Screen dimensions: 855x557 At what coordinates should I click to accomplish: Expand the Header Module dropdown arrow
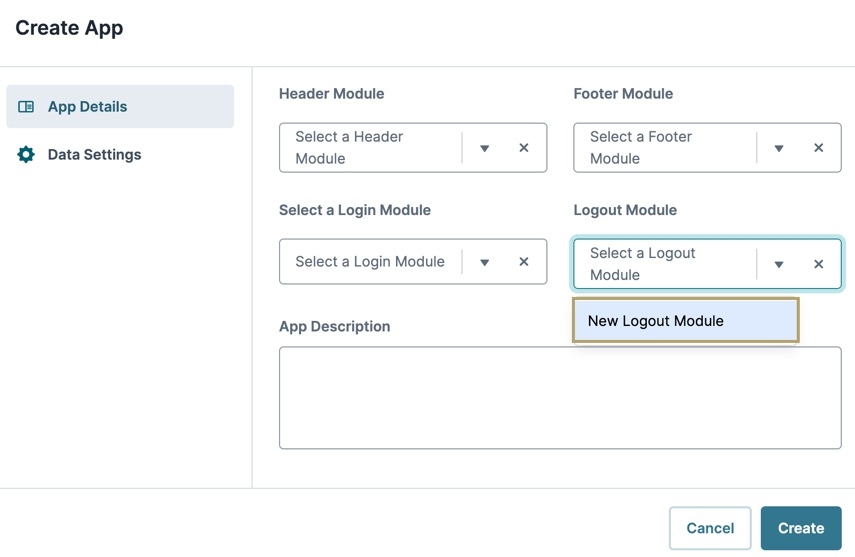pyautogui.click(x=484, y=148)
